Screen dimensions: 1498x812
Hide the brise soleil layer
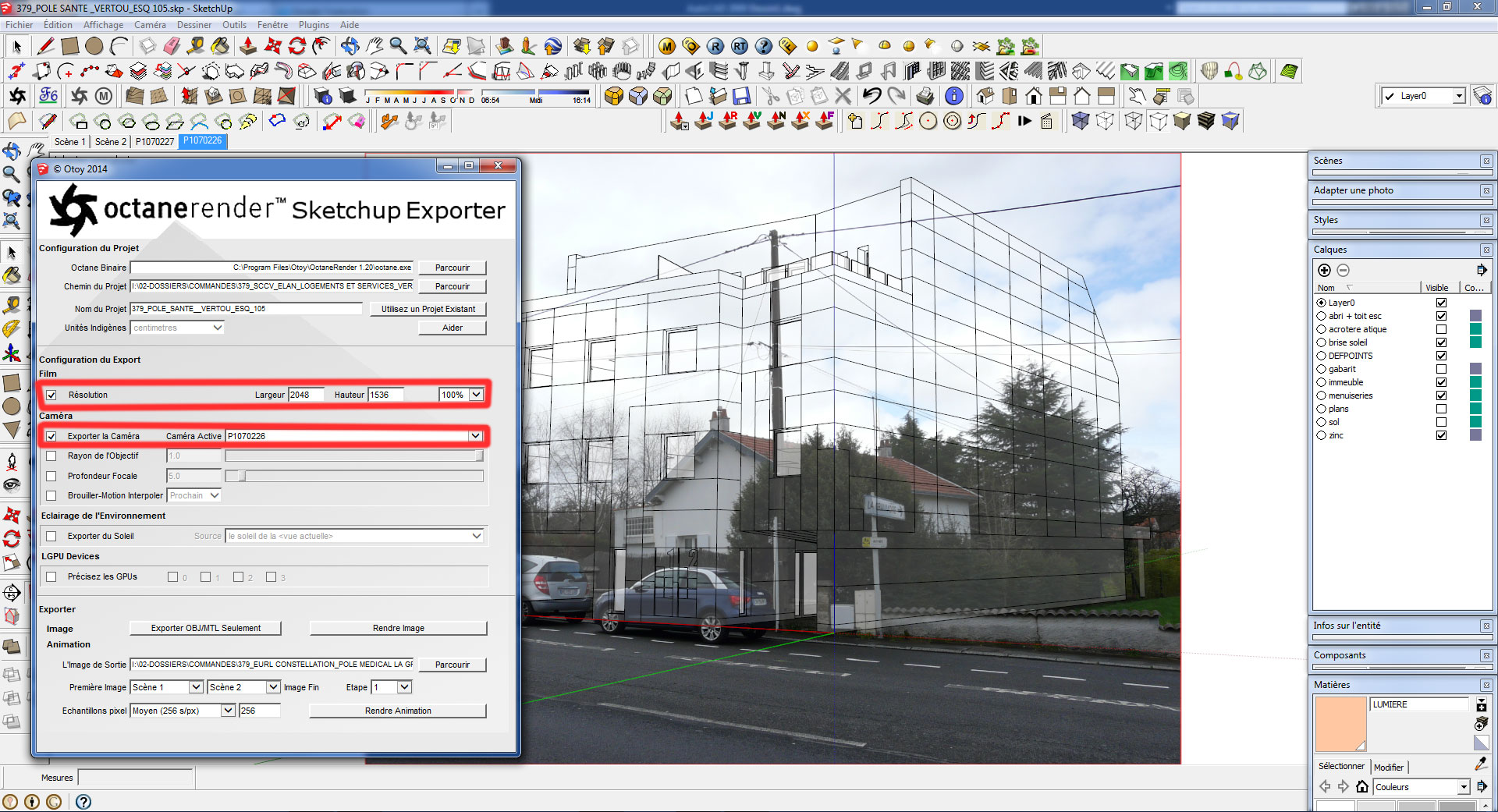click(1441, 342)
